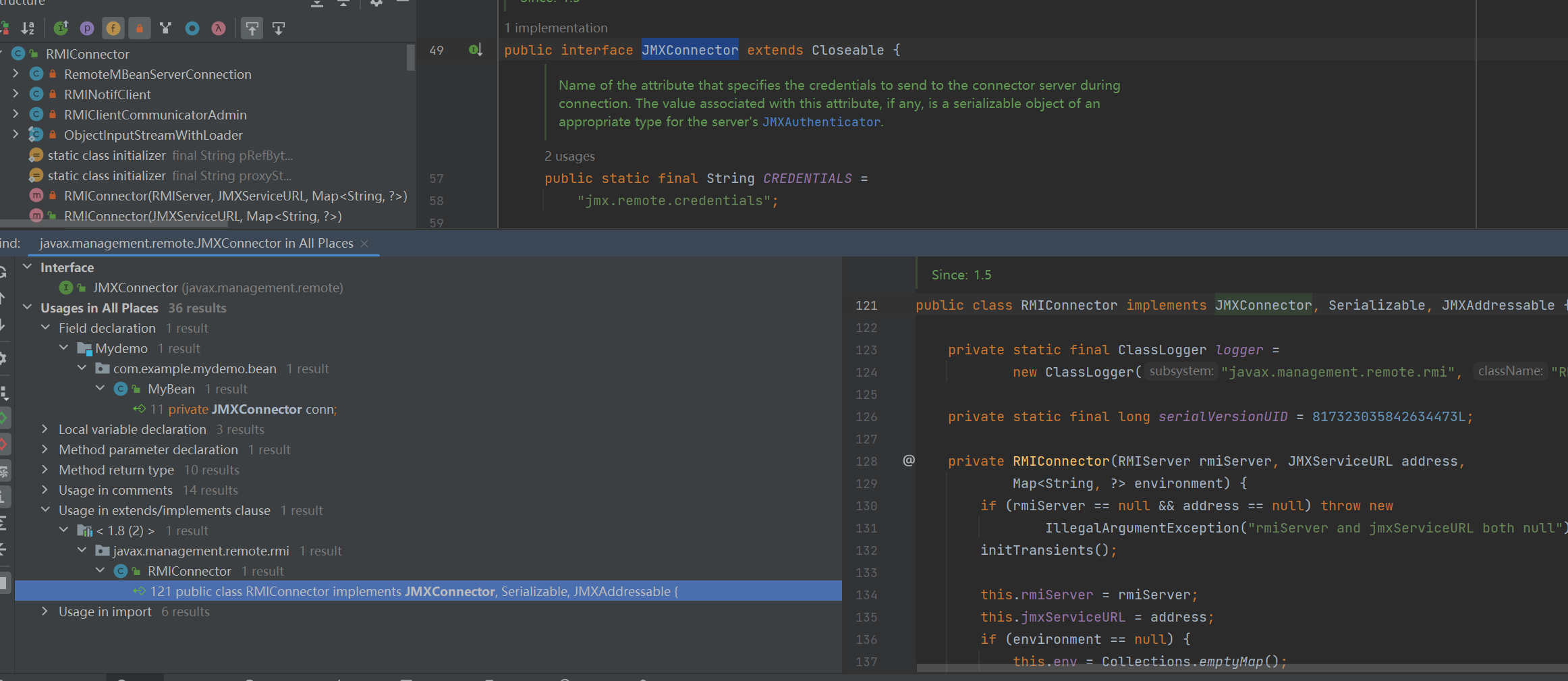Expand Usage in import results

pyautogui.click(x=46, y=611)
